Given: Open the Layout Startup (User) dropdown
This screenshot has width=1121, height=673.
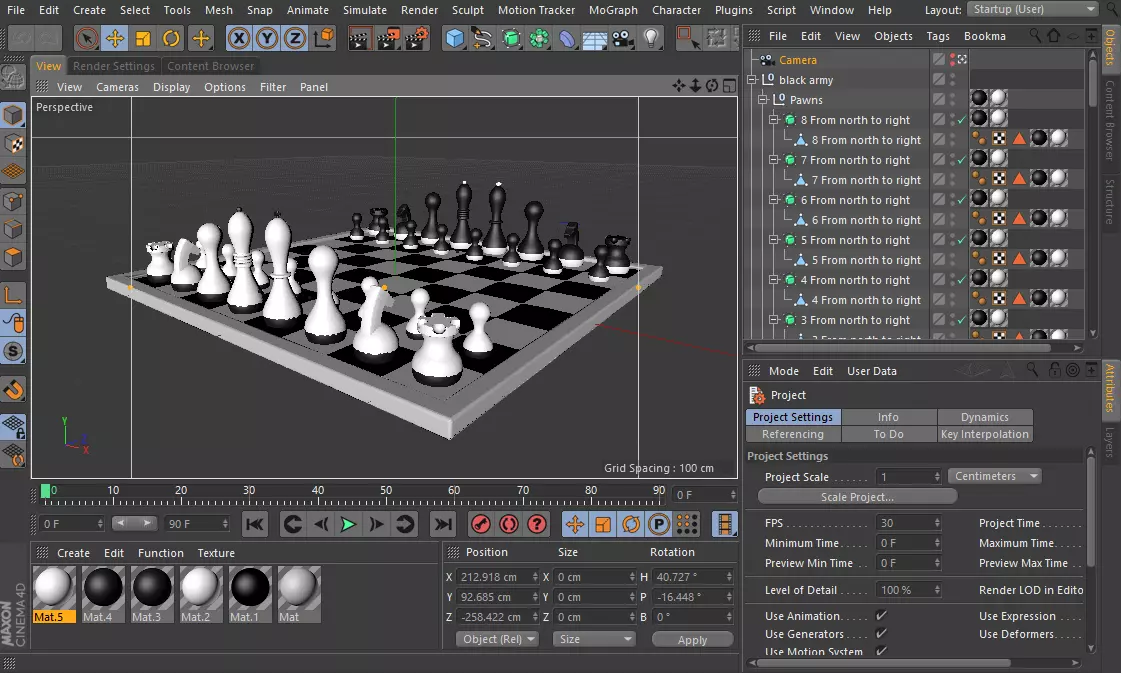Looking at the screenshot, I should (1032, 9).
